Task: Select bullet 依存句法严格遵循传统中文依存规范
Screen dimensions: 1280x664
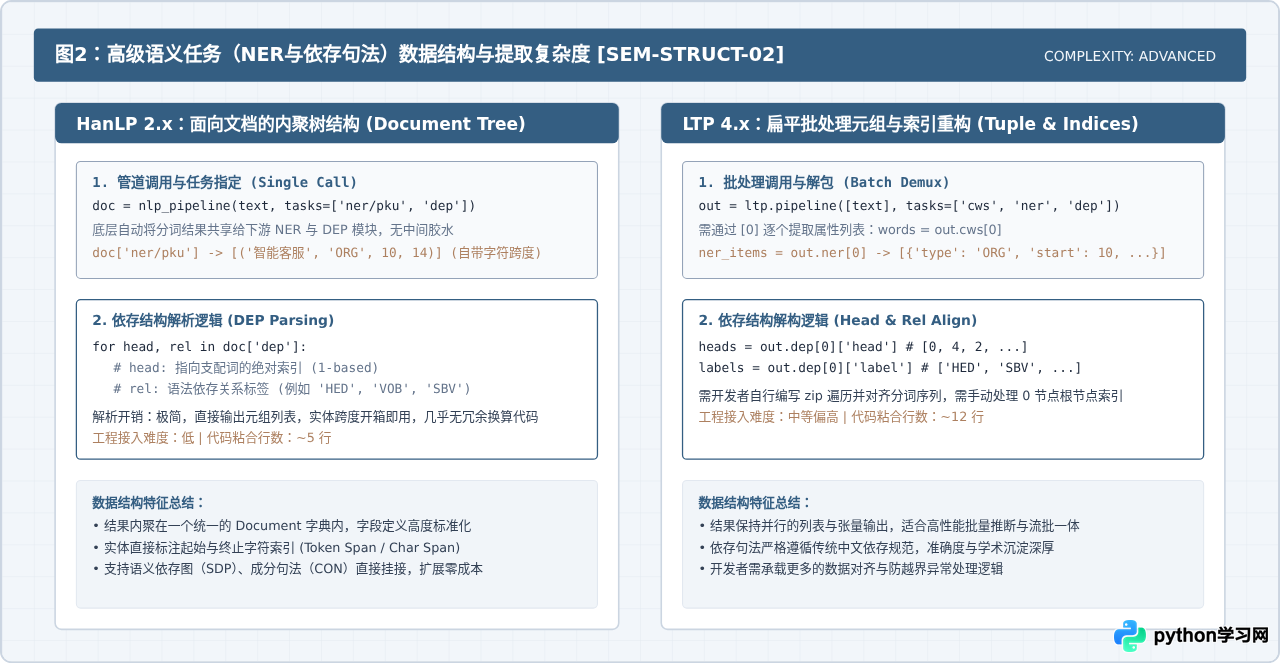Action: click(876, 547)
